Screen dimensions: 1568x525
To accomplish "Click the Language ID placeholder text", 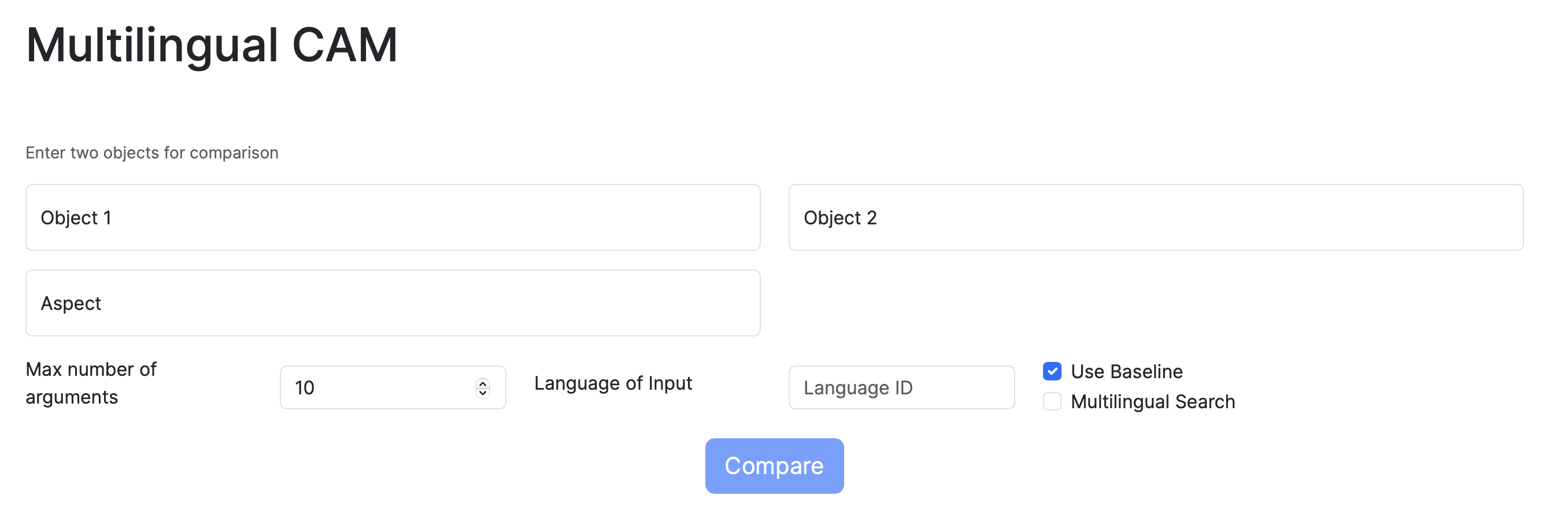I will [x=857, y=387].
